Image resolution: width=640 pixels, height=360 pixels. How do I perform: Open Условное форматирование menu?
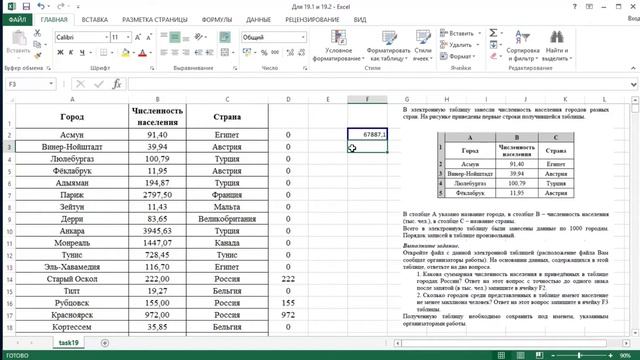338,46
